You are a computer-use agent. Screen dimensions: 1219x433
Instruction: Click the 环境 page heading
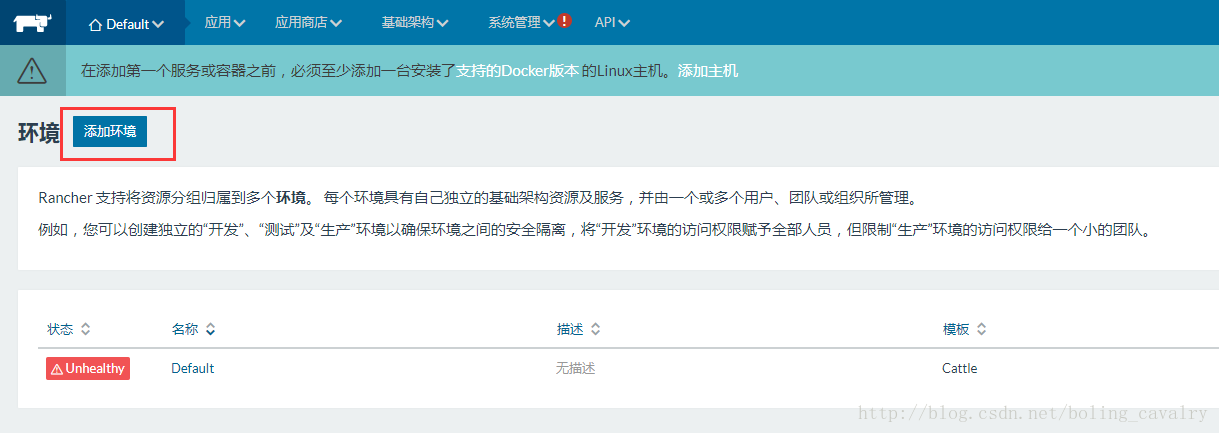click(x=39, y=133)
